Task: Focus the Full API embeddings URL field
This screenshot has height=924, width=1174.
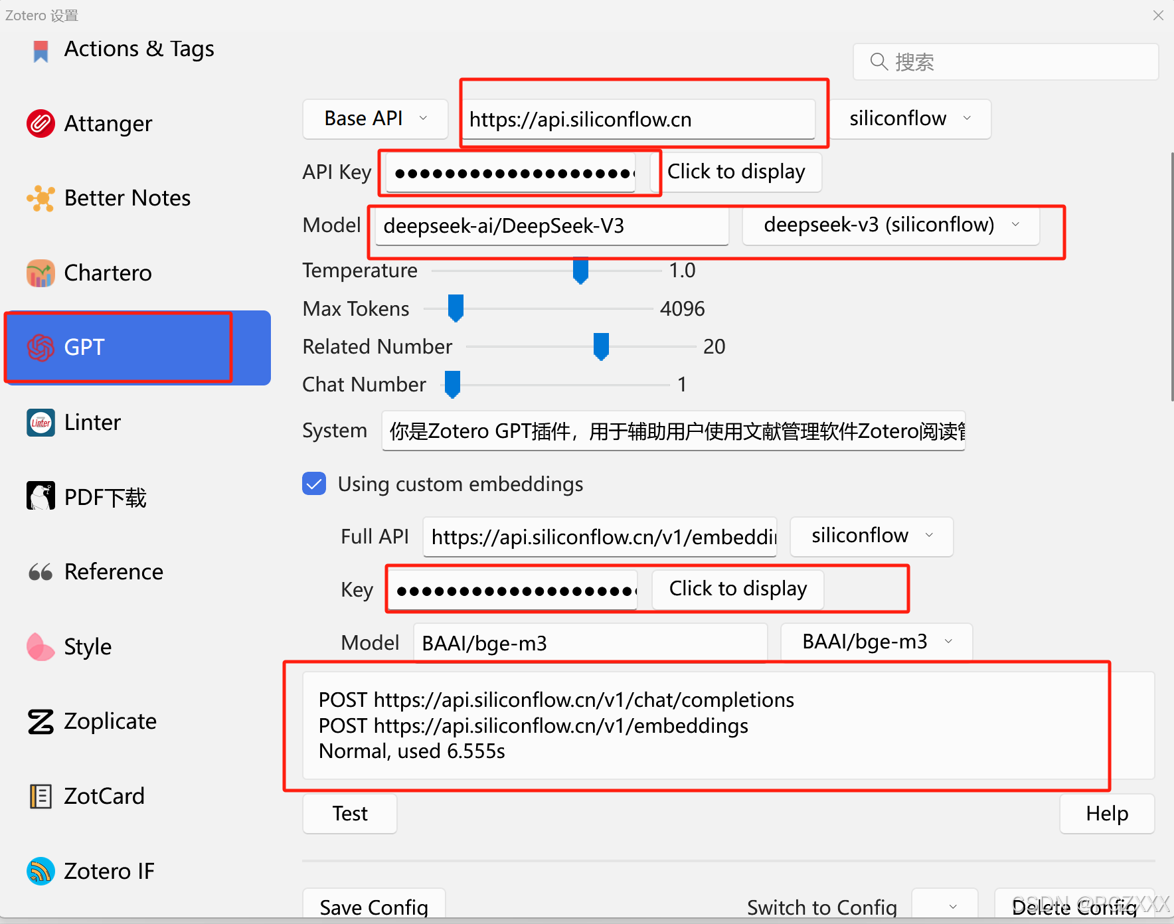Action: (x=600, y=538)
